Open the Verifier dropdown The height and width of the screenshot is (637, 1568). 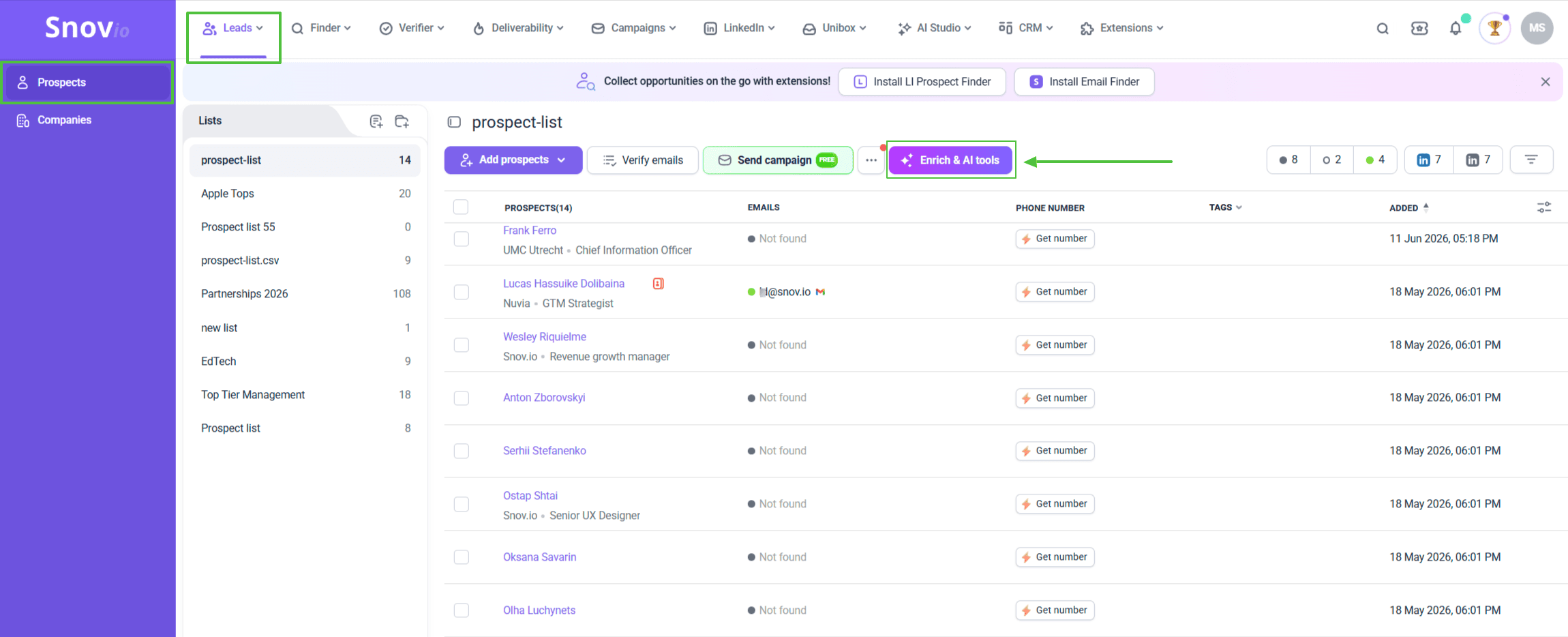point(412,28)
